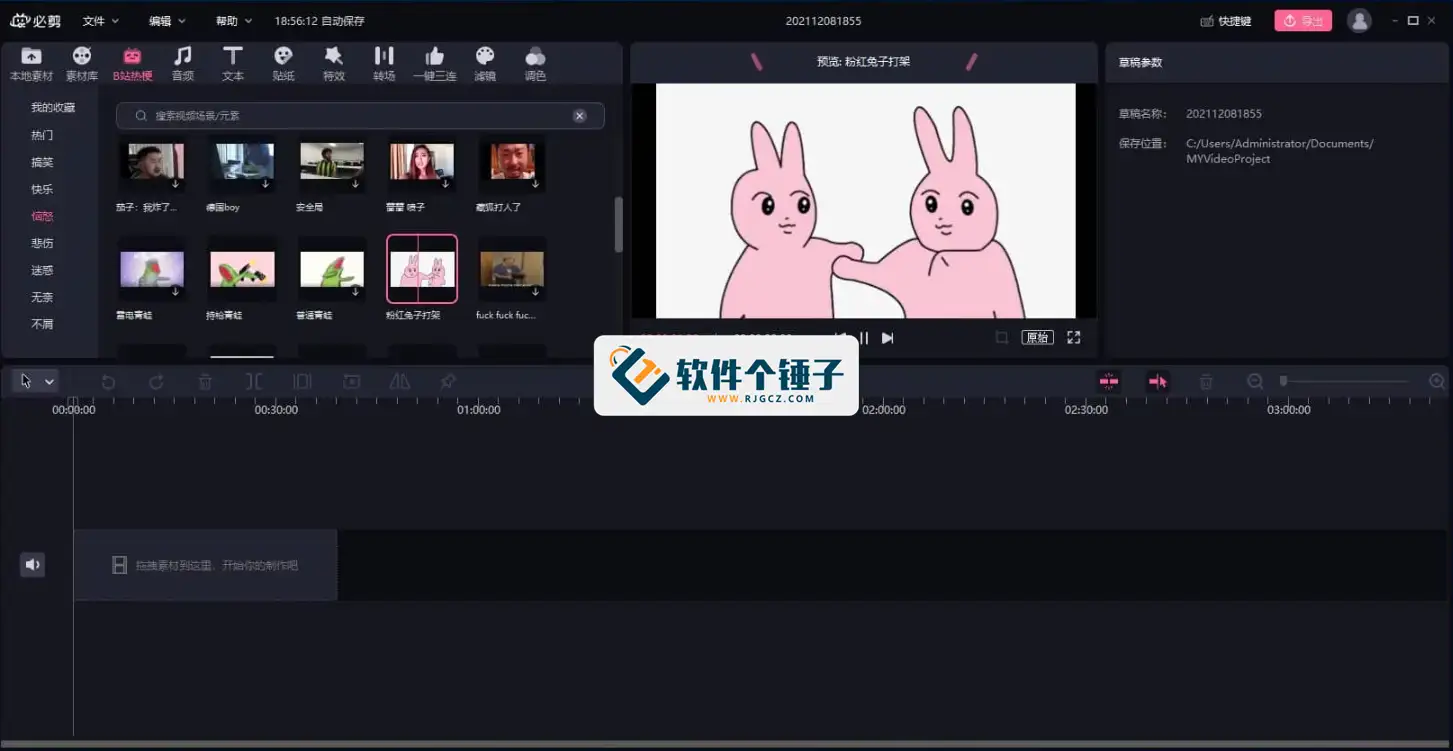This screenshot has height=751, width=1453.
Task: Open the 特效 effects panel
Action: point(333,63)
